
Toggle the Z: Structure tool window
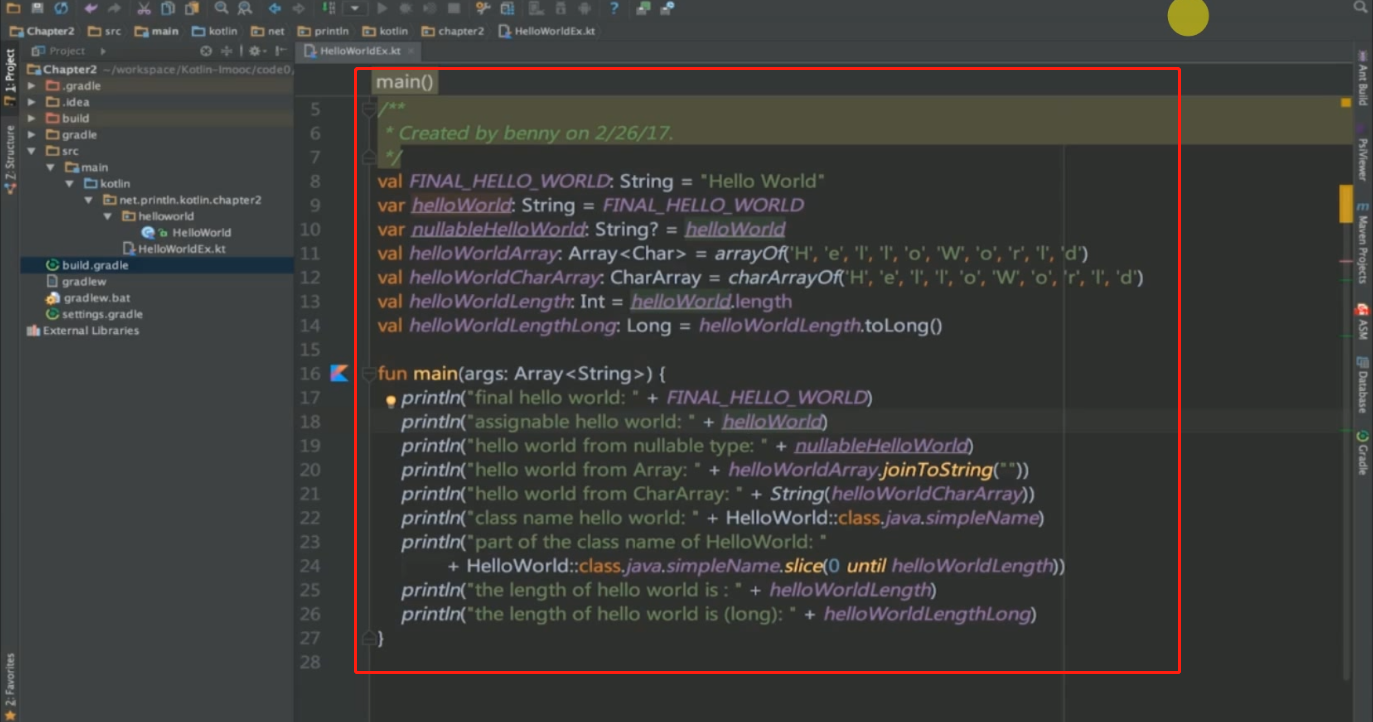10,158
